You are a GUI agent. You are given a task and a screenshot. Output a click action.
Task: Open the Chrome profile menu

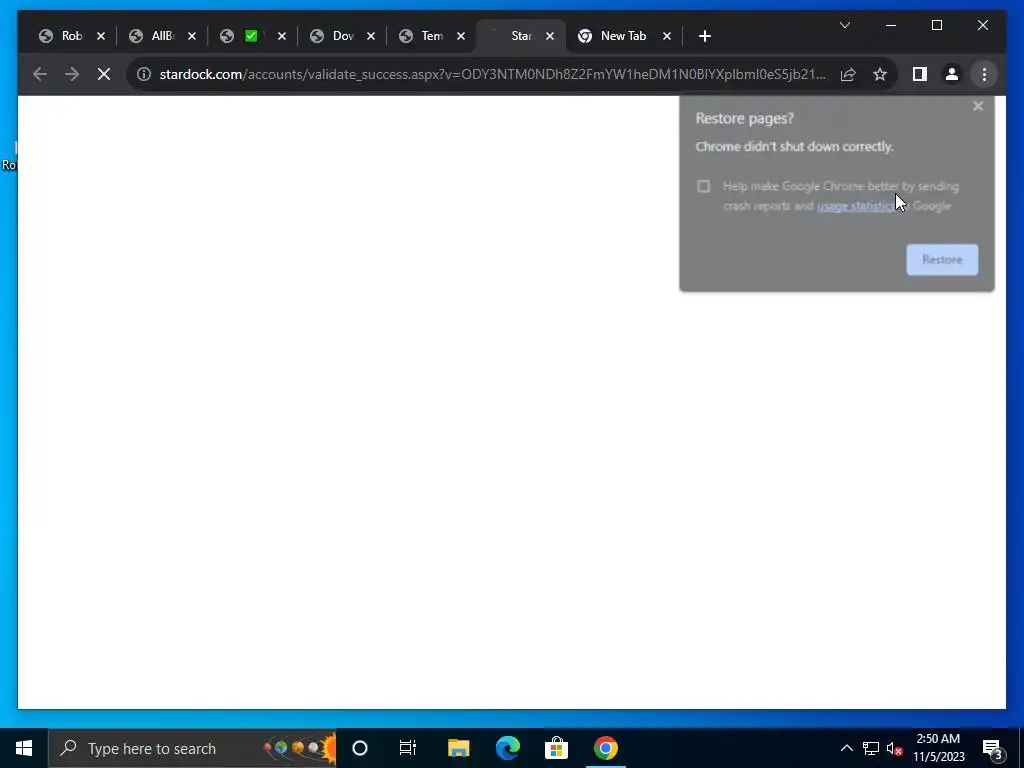coord(952,74)
